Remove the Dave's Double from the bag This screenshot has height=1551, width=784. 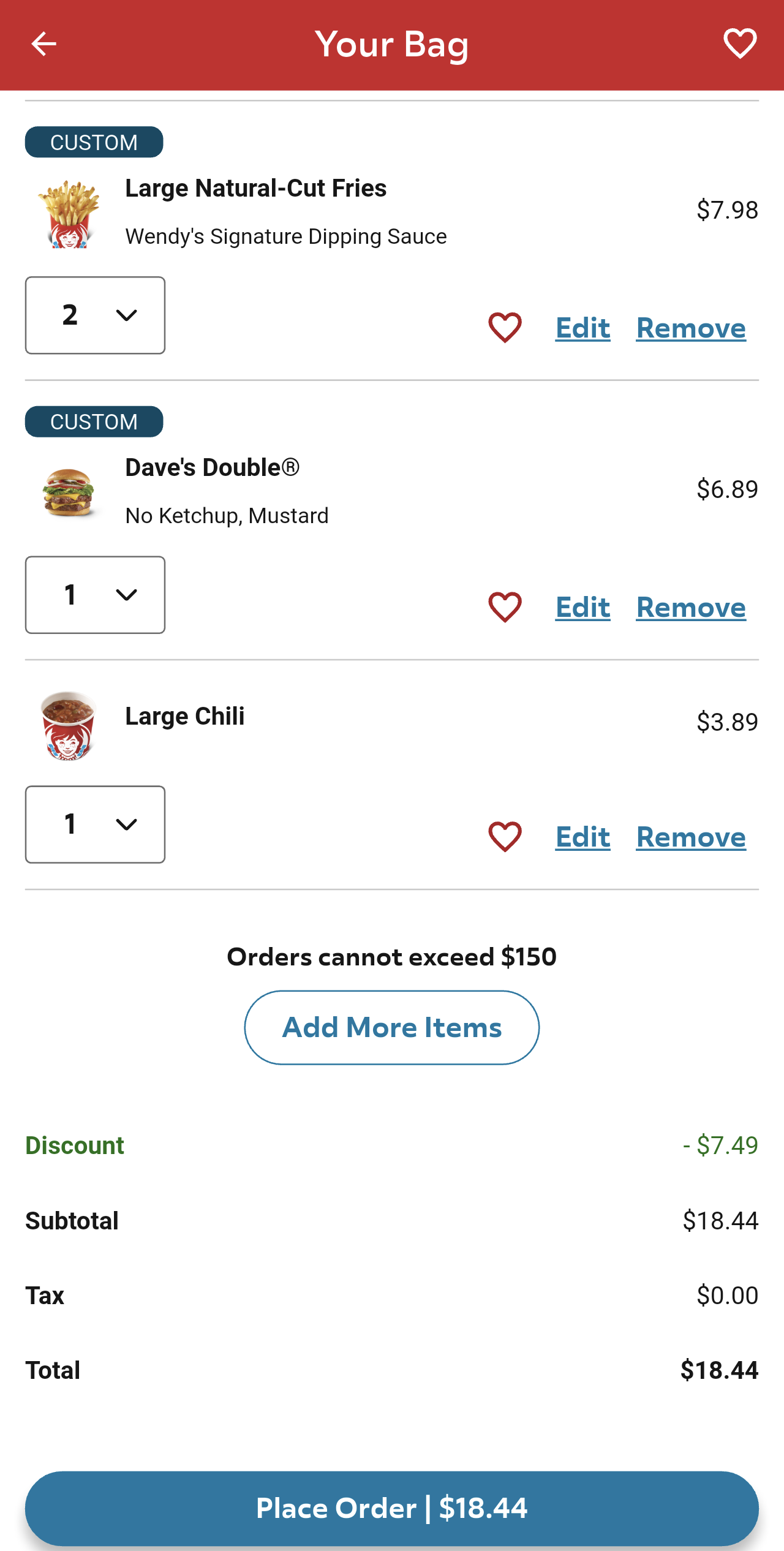click(690, 607)
